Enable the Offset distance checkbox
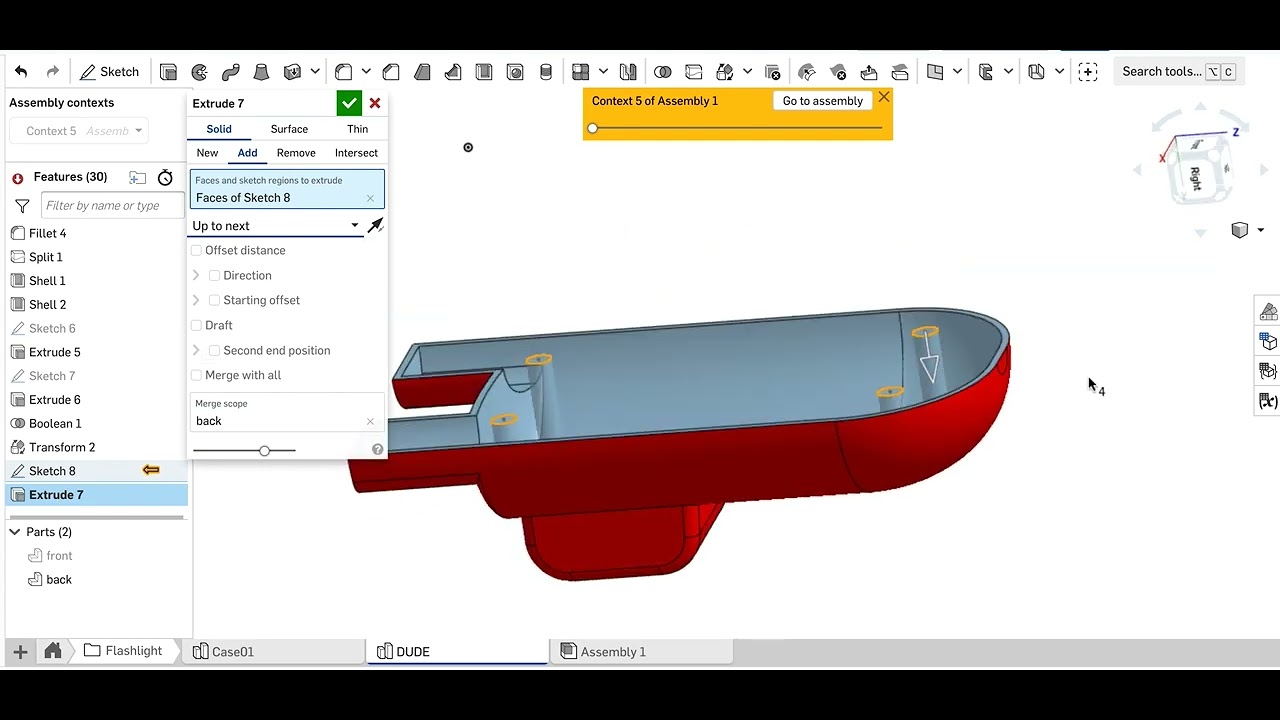 pyautogui.click(x=197, y=250)
